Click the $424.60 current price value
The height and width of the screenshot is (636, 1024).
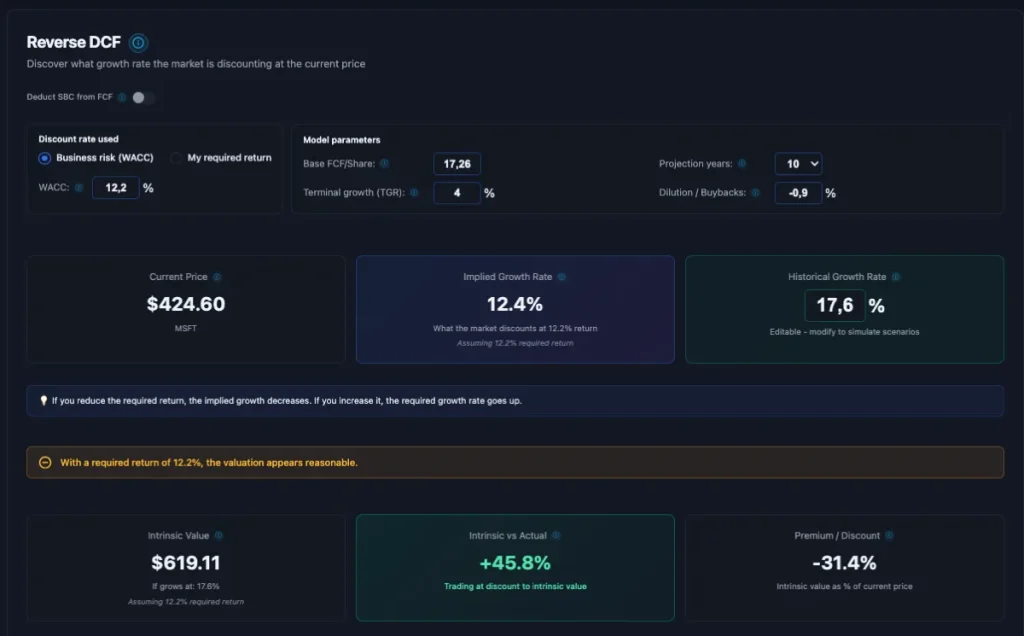coord(186,304)
